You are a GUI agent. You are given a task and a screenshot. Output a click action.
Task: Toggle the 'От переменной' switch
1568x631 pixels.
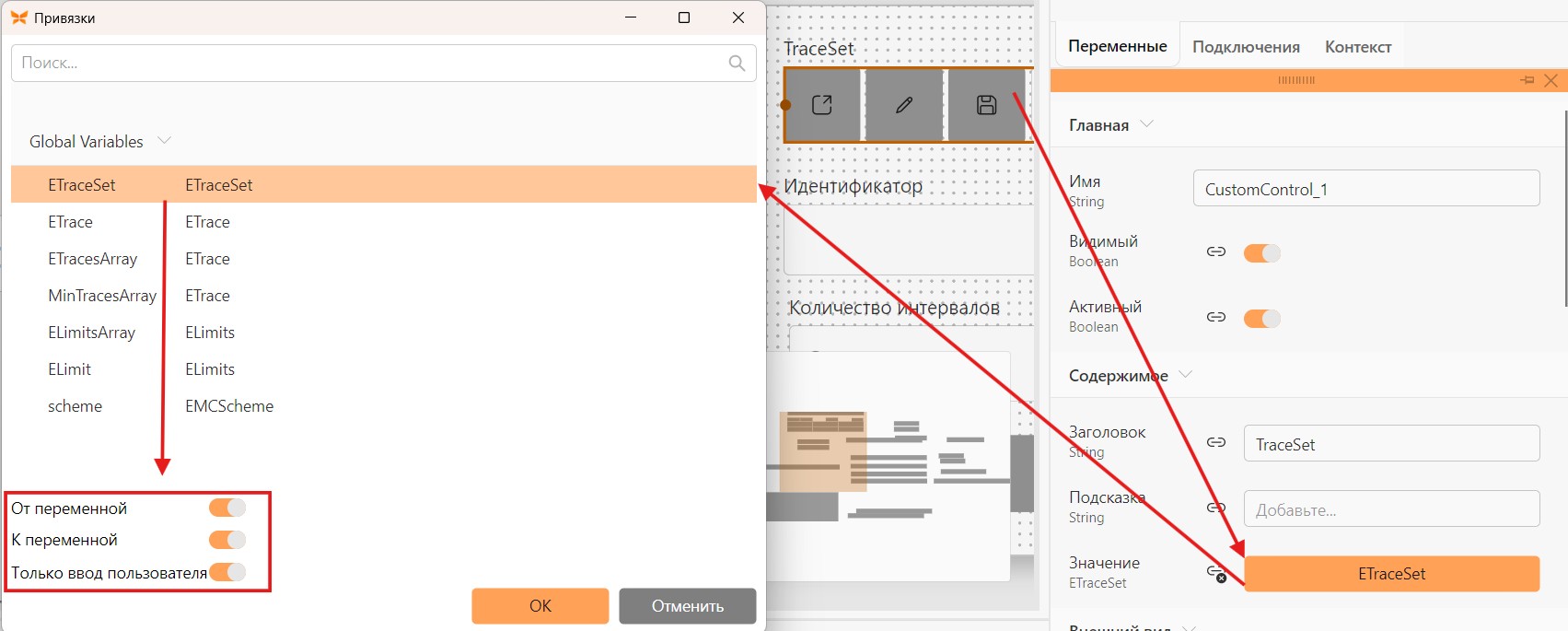[227, 508]
